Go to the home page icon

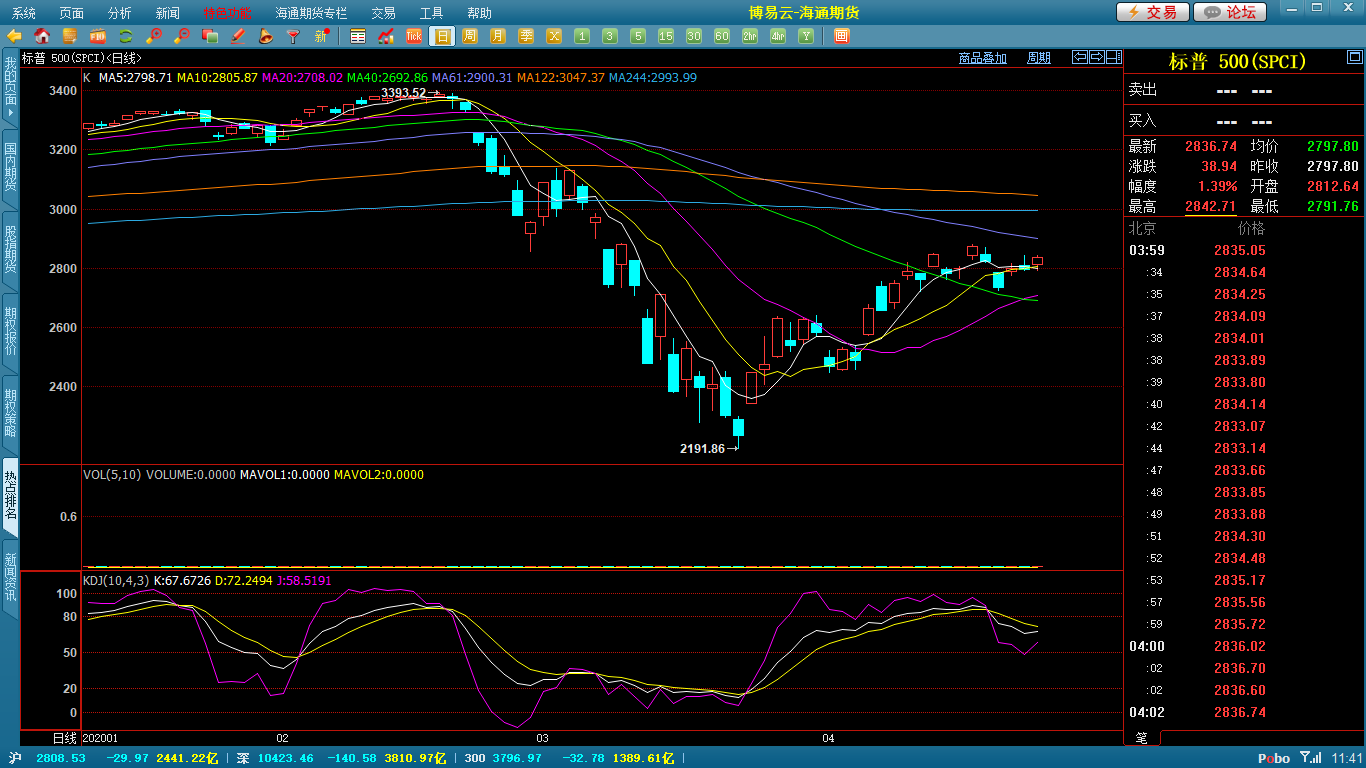click(42, 36)
